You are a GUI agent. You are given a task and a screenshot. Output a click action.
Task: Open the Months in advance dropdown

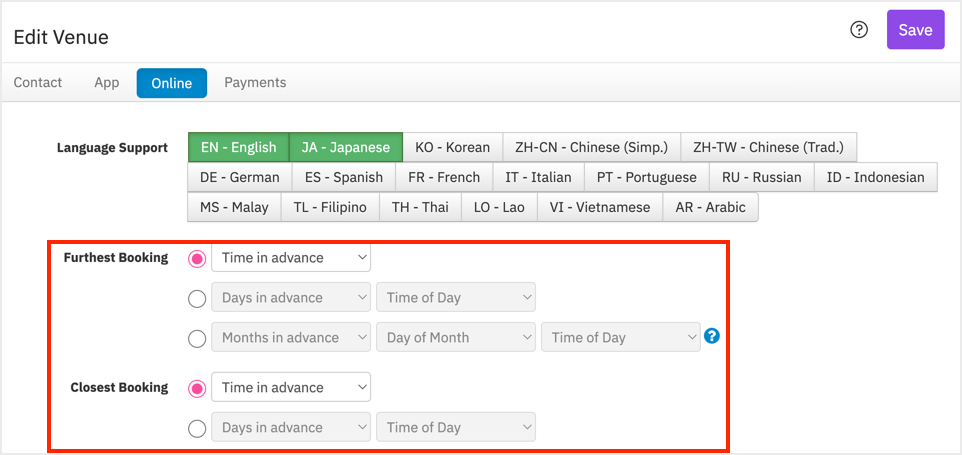(x=291, y=337)
